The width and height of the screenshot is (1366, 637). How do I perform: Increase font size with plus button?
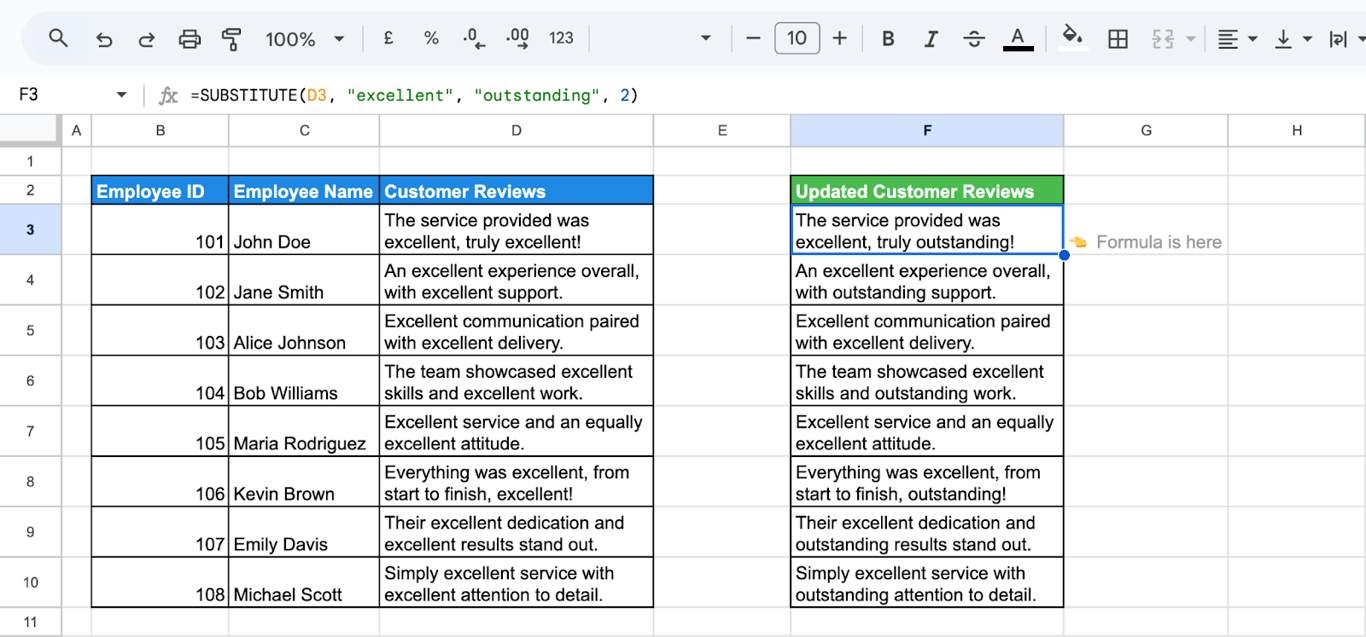[840, 38]
